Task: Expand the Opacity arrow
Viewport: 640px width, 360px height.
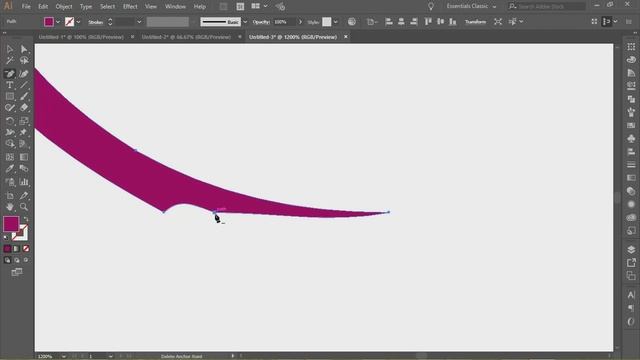Action: pyautogui.click(x=300, y=22)
